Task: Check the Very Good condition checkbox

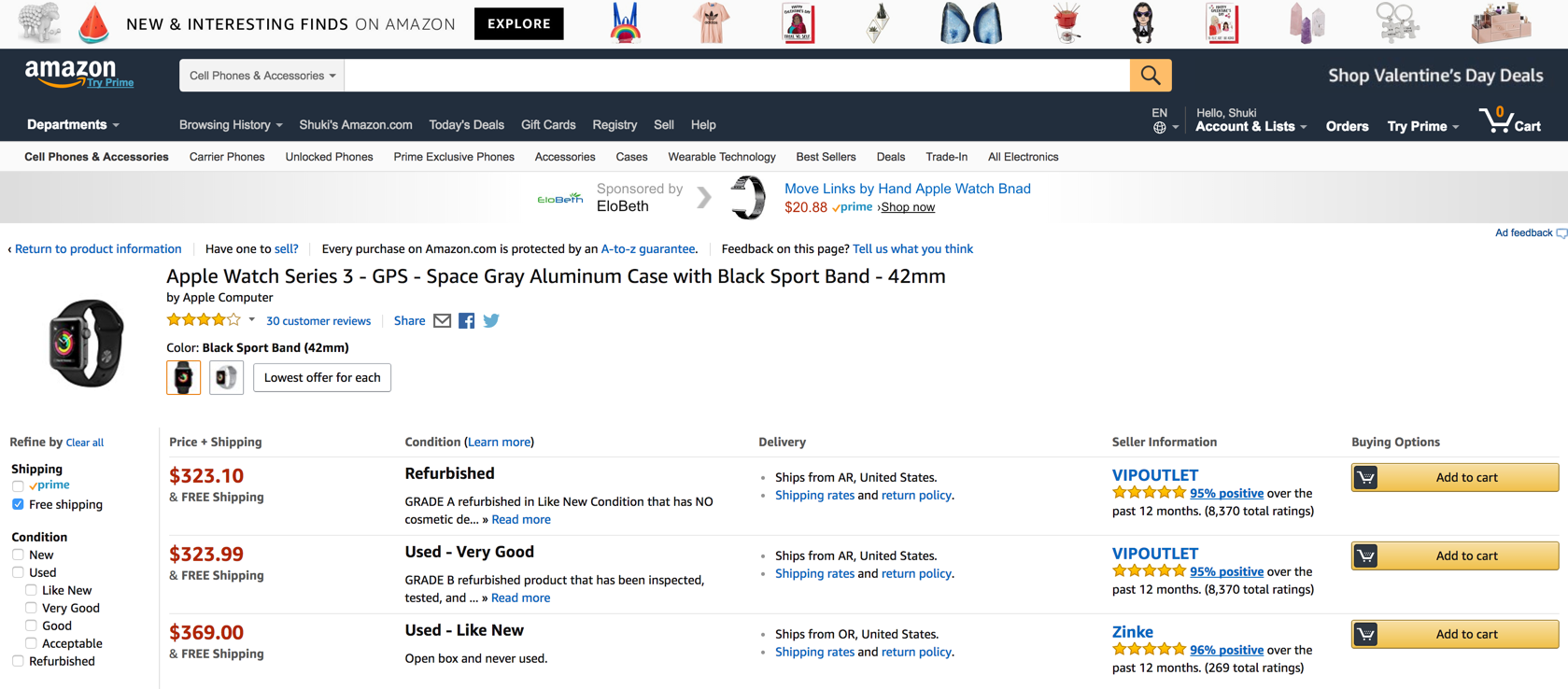Action: point(31,608)
